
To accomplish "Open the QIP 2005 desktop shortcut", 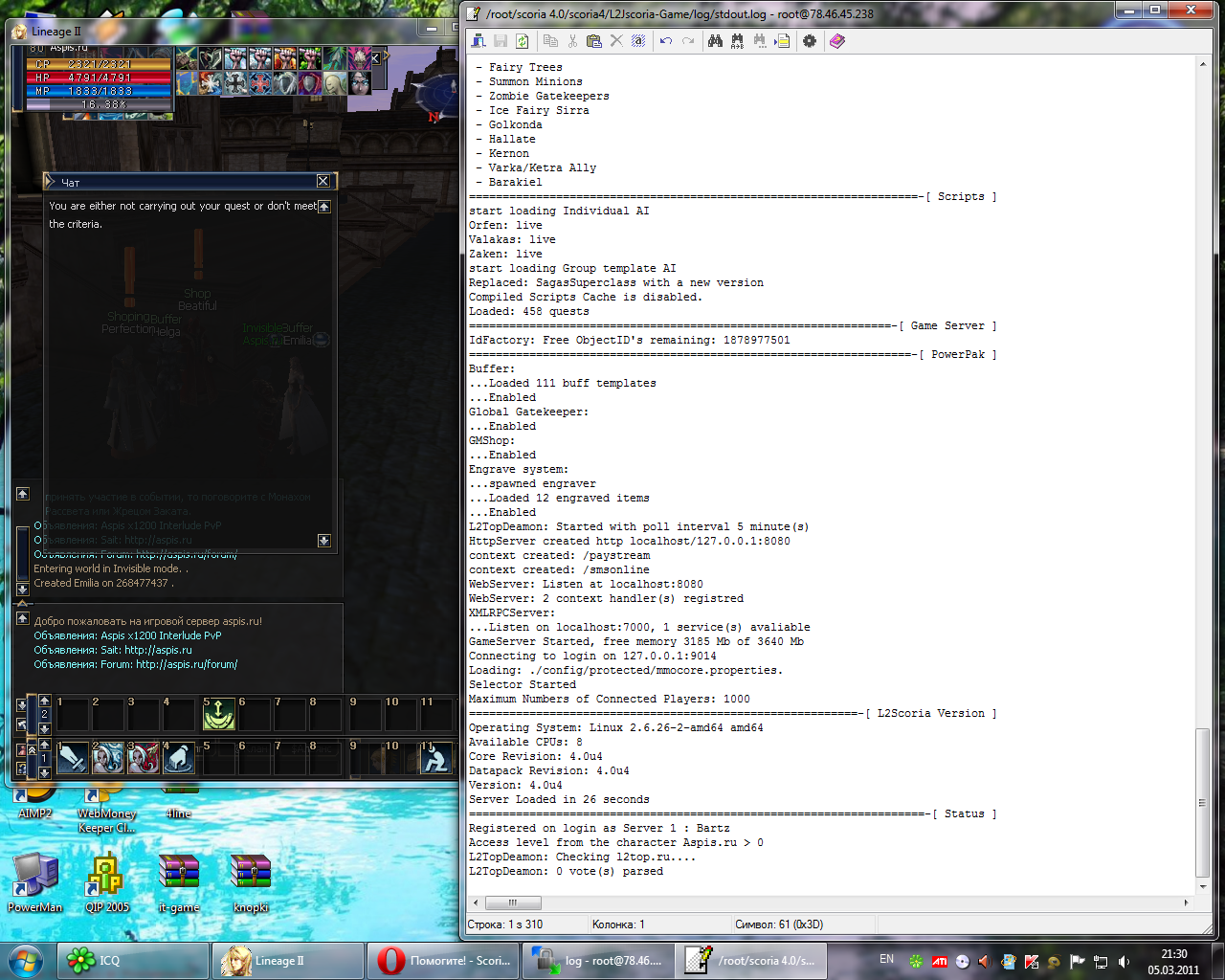I will point(106,882).
